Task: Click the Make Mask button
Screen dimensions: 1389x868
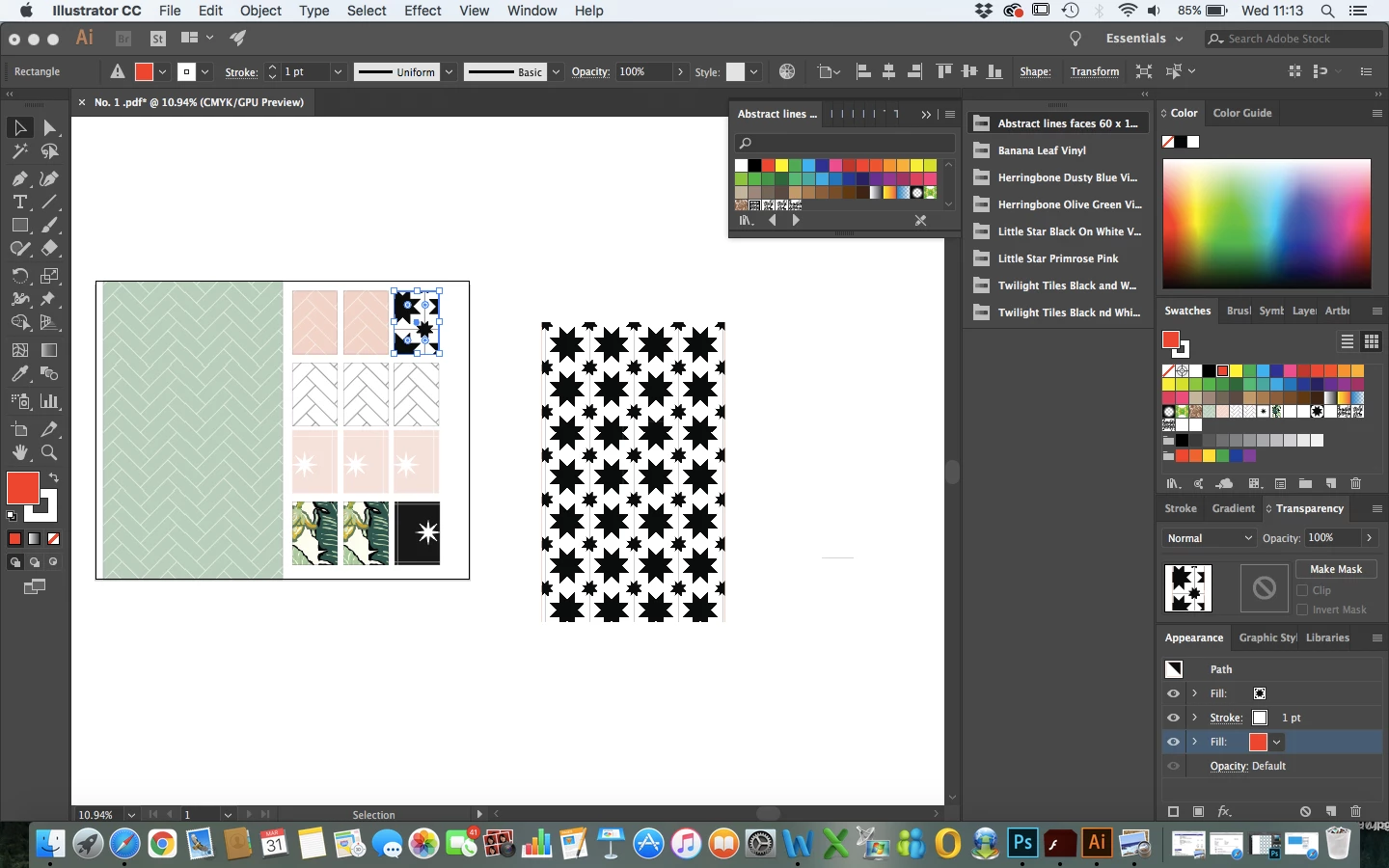Action: 1336,569
